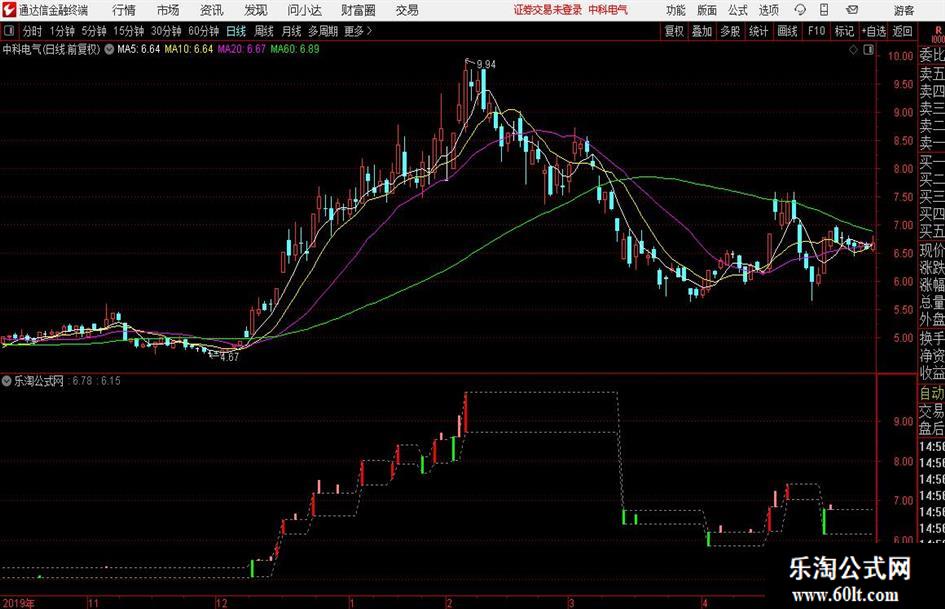This screenshot has height=609, width=945.
Task: Switch to the 60分钟 period tab
Action: pyautogui.click(x=203, y=31)
